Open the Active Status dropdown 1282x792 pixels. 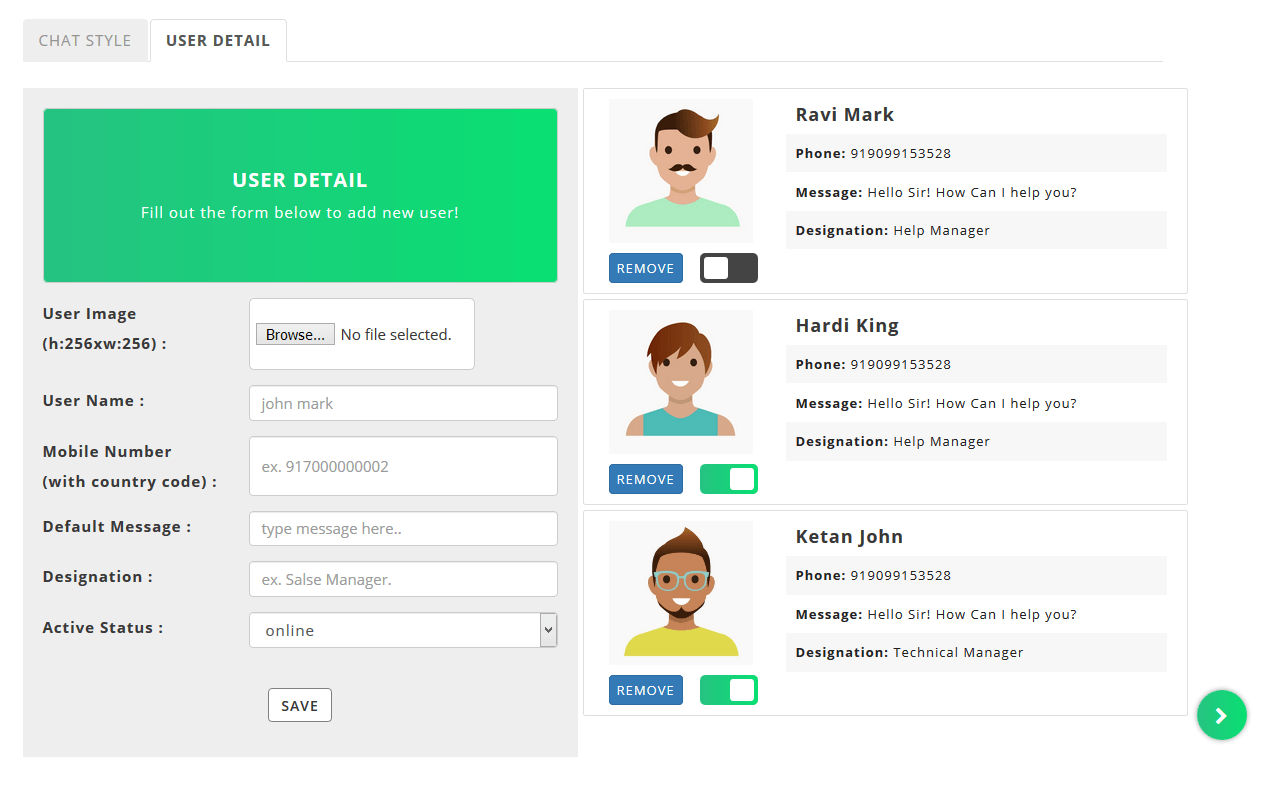click(x=402, y=630)
